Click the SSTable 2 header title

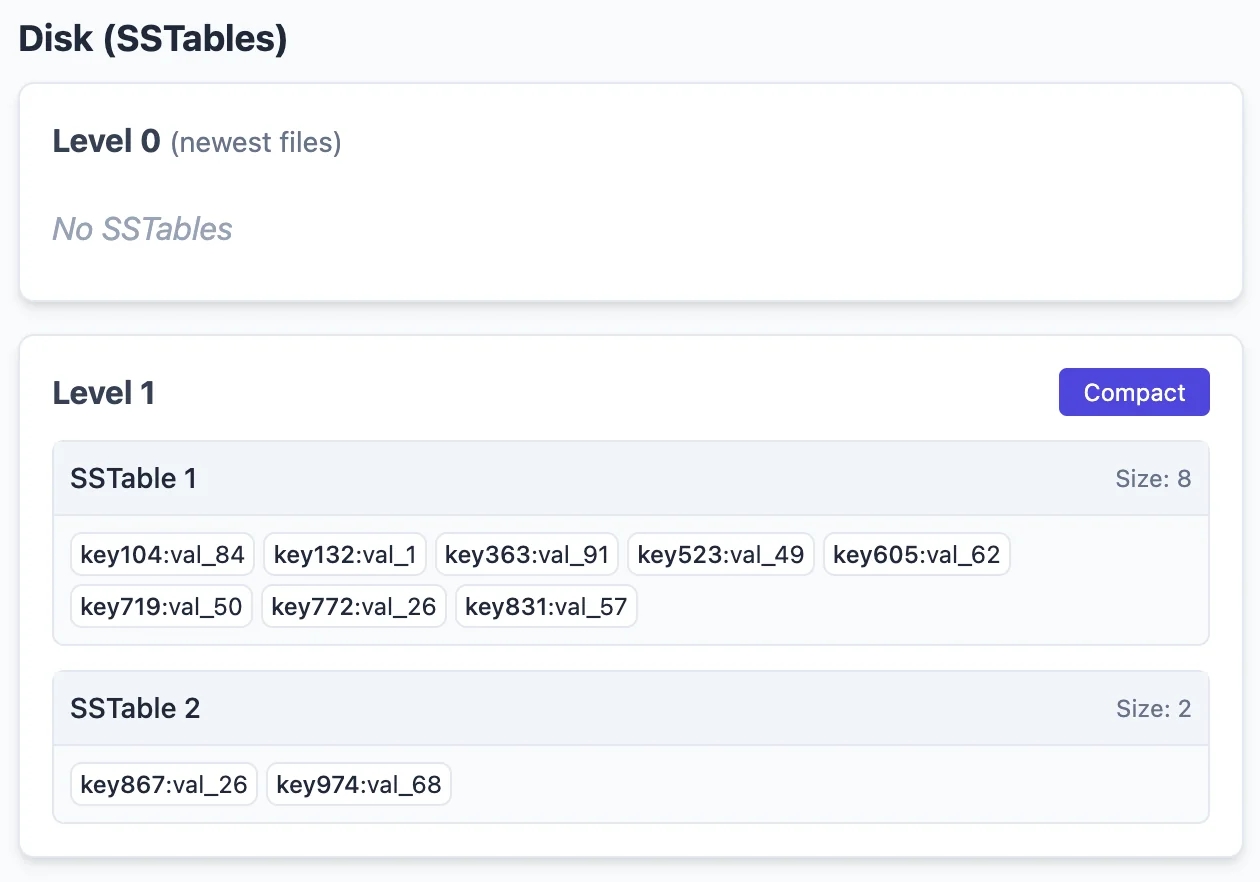pyautogui.click(x=135, y=709)
